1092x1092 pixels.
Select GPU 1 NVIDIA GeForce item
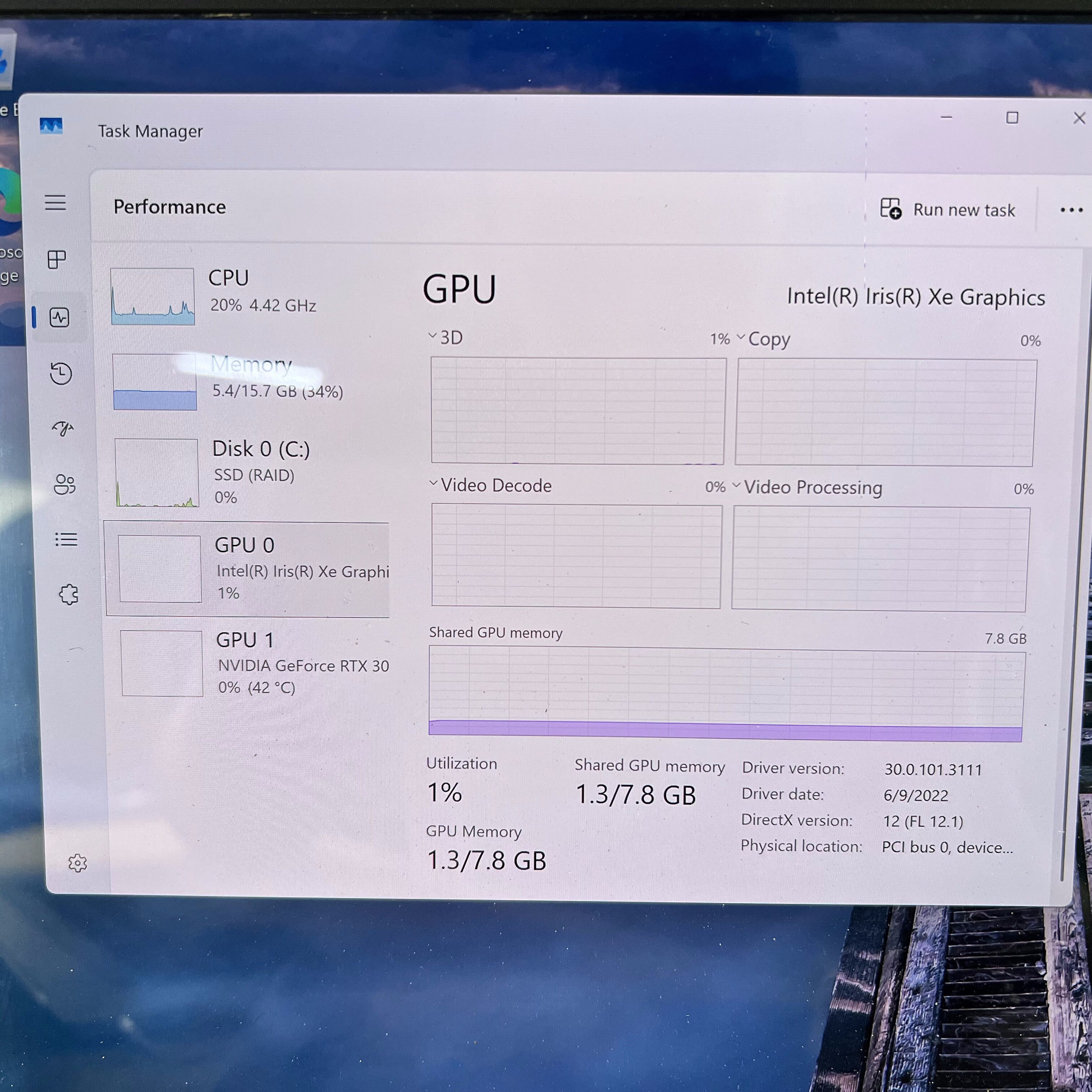tap(254, 663)
